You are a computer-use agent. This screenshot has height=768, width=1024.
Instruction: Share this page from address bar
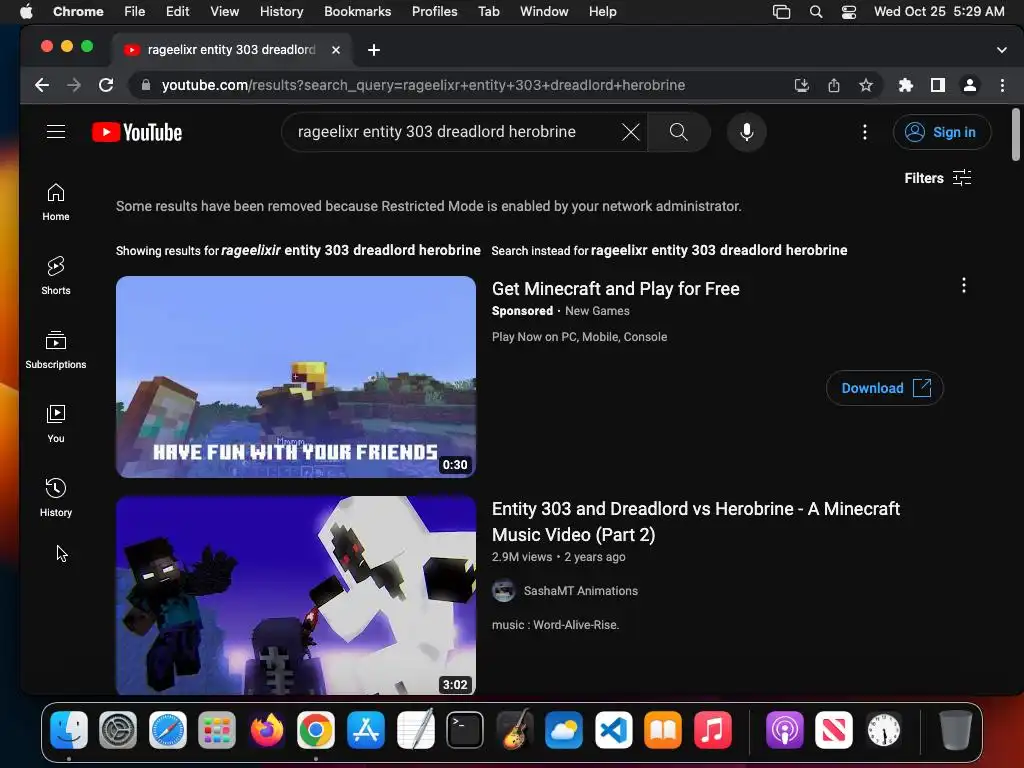[833, 85]
